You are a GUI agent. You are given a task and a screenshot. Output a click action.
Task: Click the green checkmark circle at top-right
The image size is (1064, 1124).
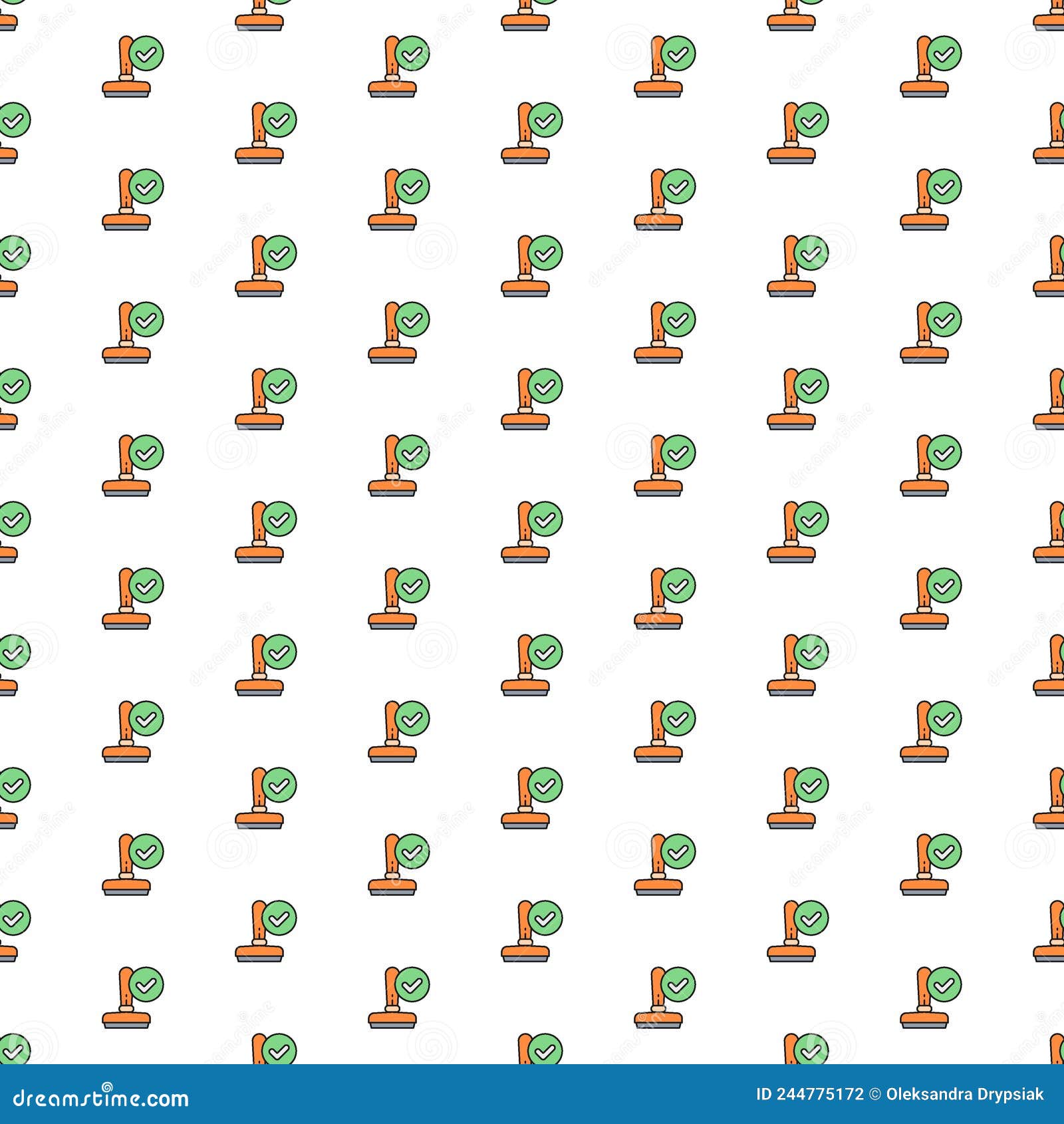(x=944, y=53)
